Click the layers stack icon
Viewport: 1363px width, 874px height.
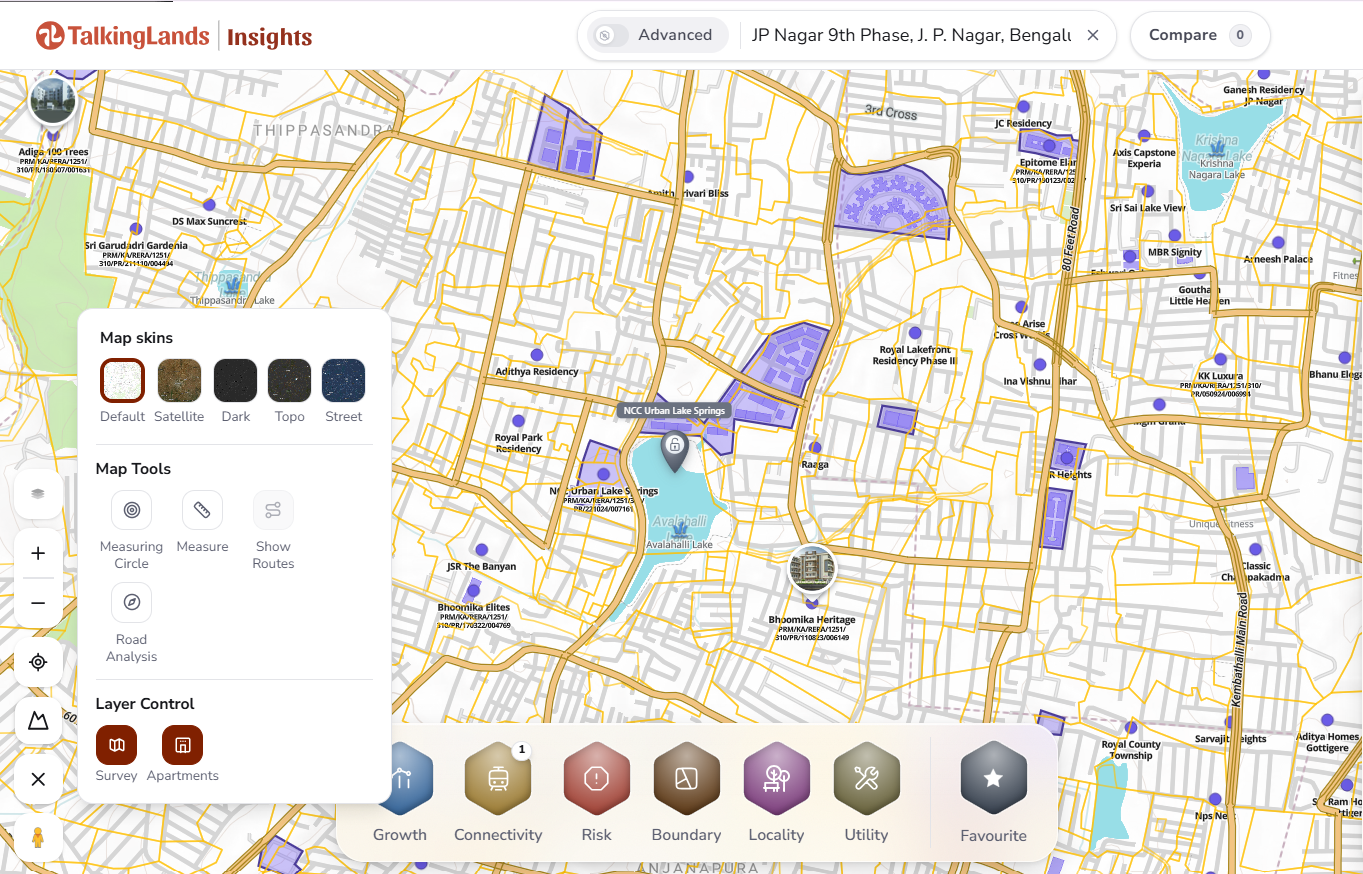tap(38, 493)
